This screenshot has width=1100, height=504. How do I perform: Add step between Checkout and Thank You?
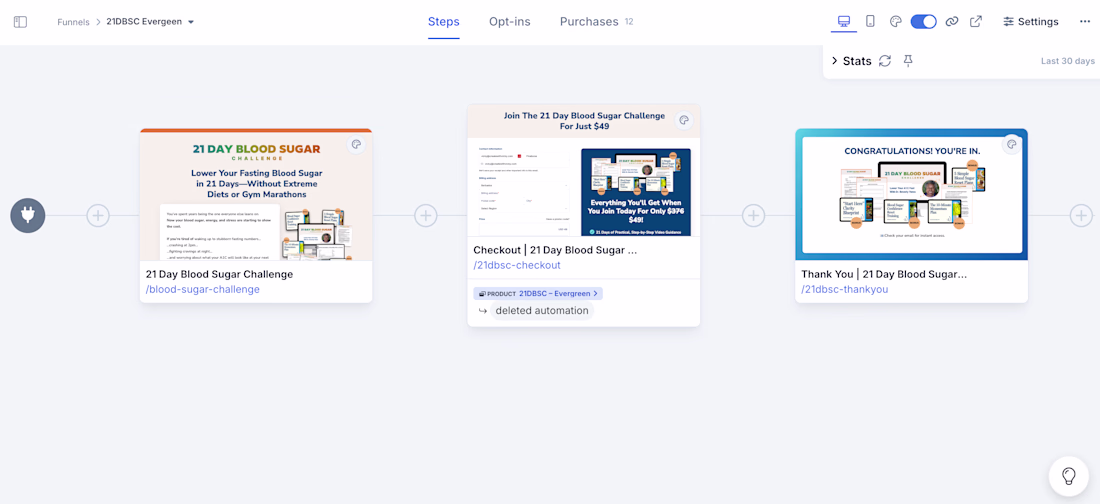[x=753, y=215]
